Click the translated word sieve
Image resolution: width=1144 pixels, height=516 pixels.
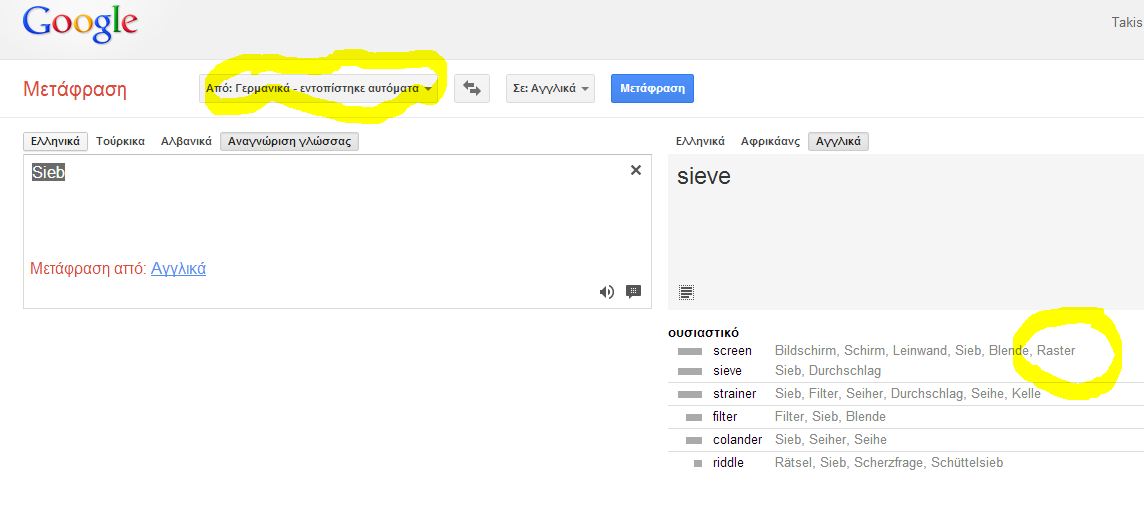click(703, 176)
